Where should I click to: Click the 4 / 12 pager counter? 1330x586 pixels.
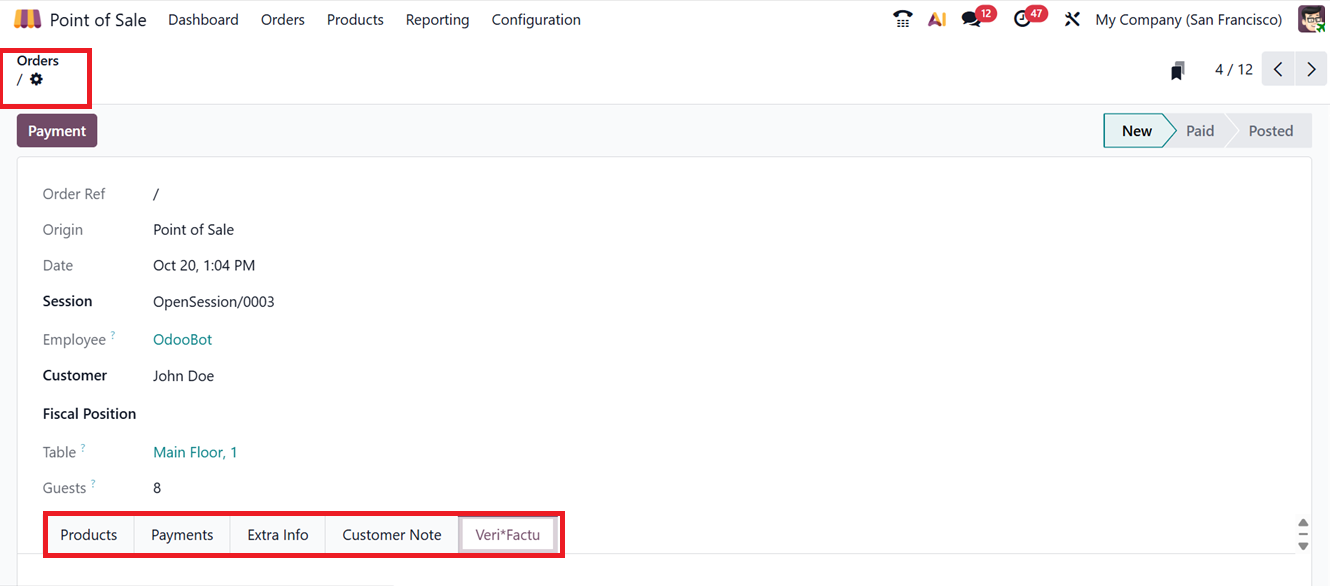coord(1233,70)
